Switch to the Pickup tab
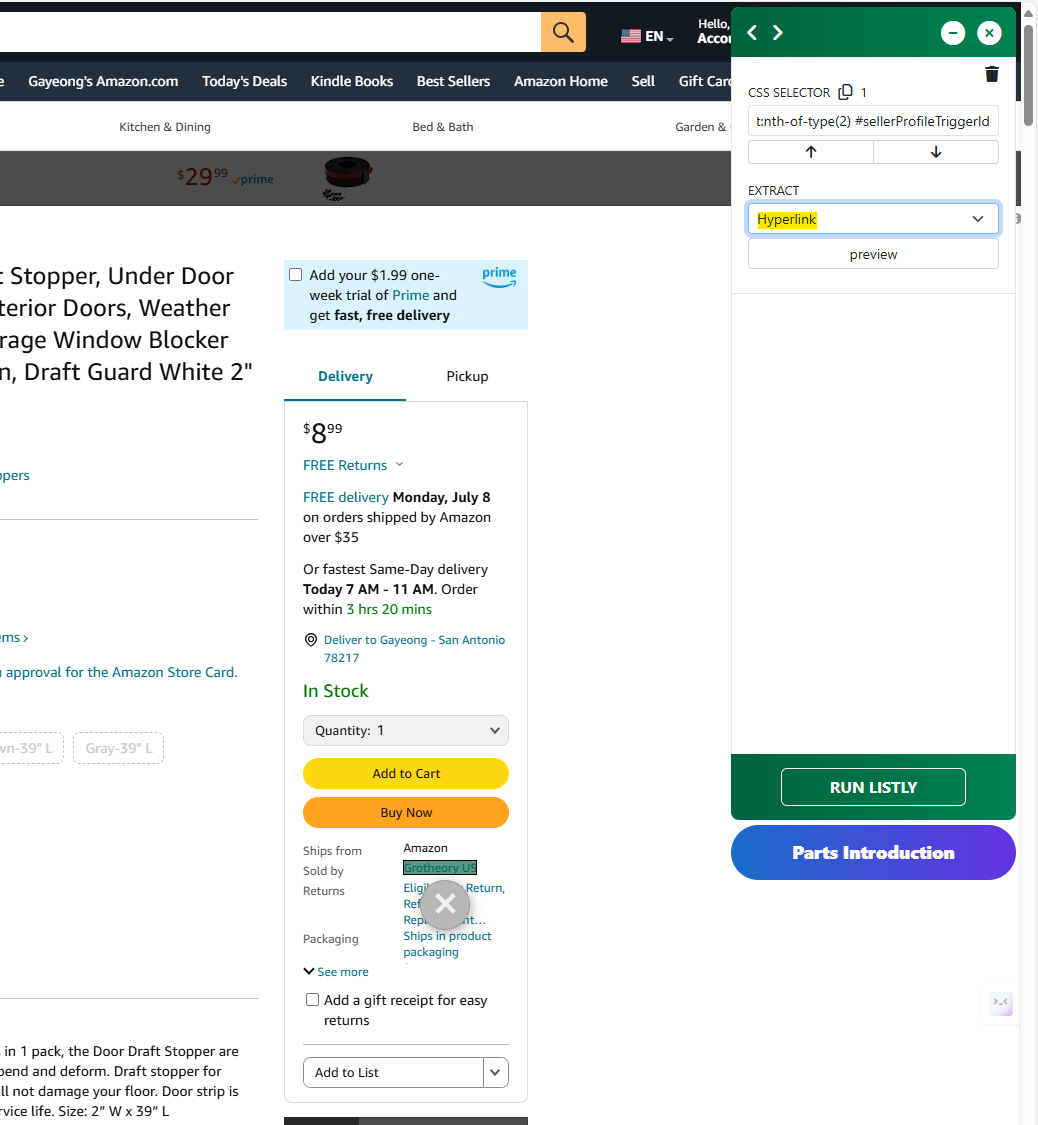Screen dimensions: 1038x1125 [467, 376]
